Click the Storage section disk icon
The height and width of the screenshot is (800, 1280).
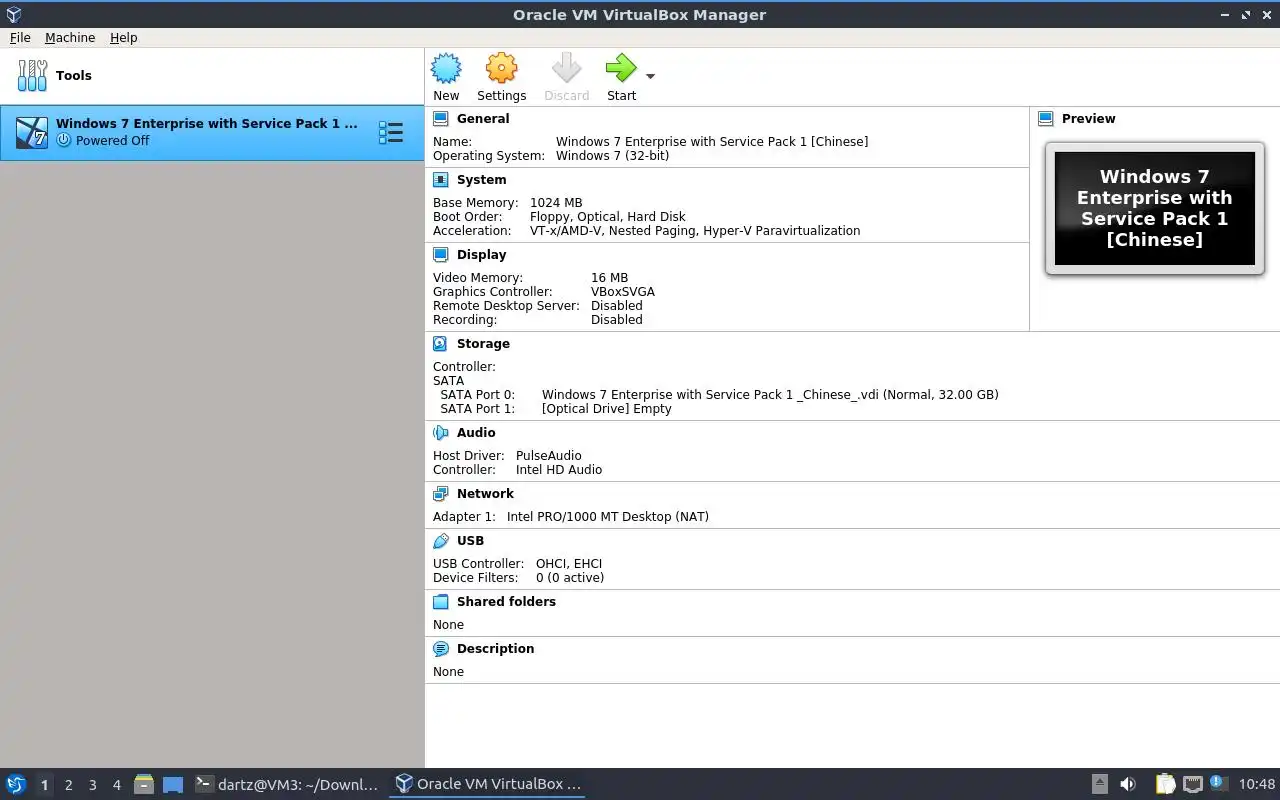(x=441, y=343)
